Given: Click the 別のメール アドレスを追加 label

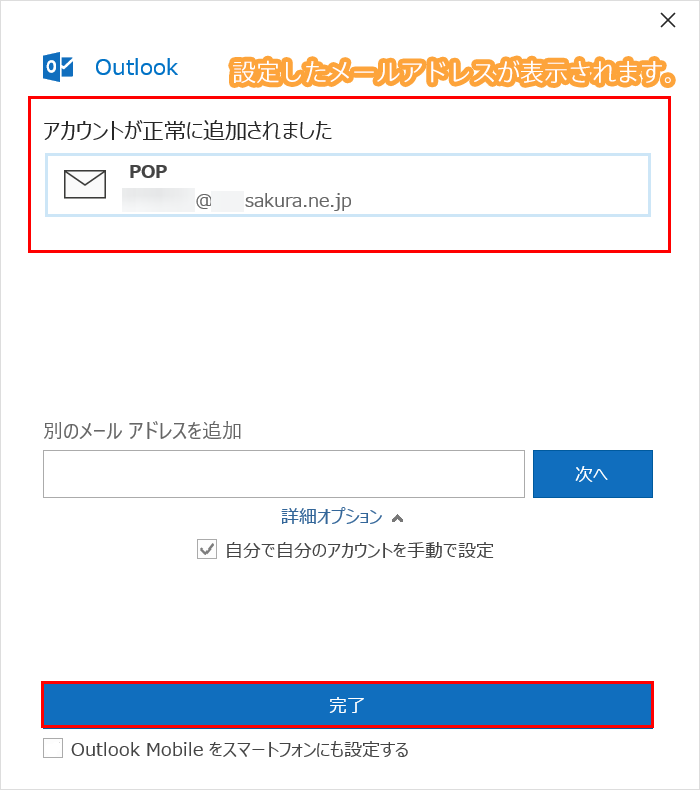Looking at the screenshot, I should [142, 431].
